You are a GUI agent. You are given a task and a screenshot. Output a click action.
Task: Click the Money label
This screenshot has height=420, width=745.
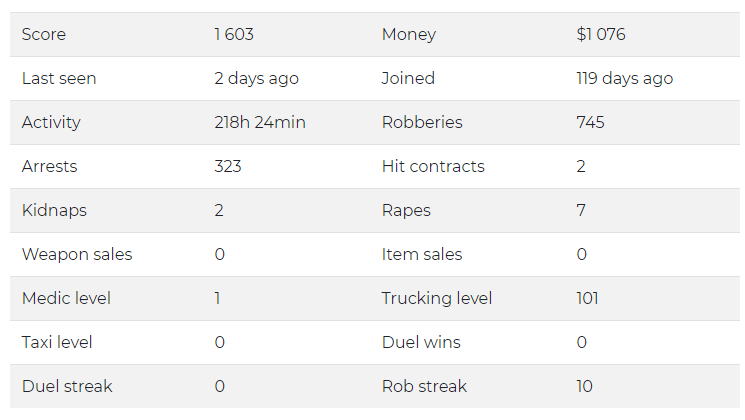(409, 35)
